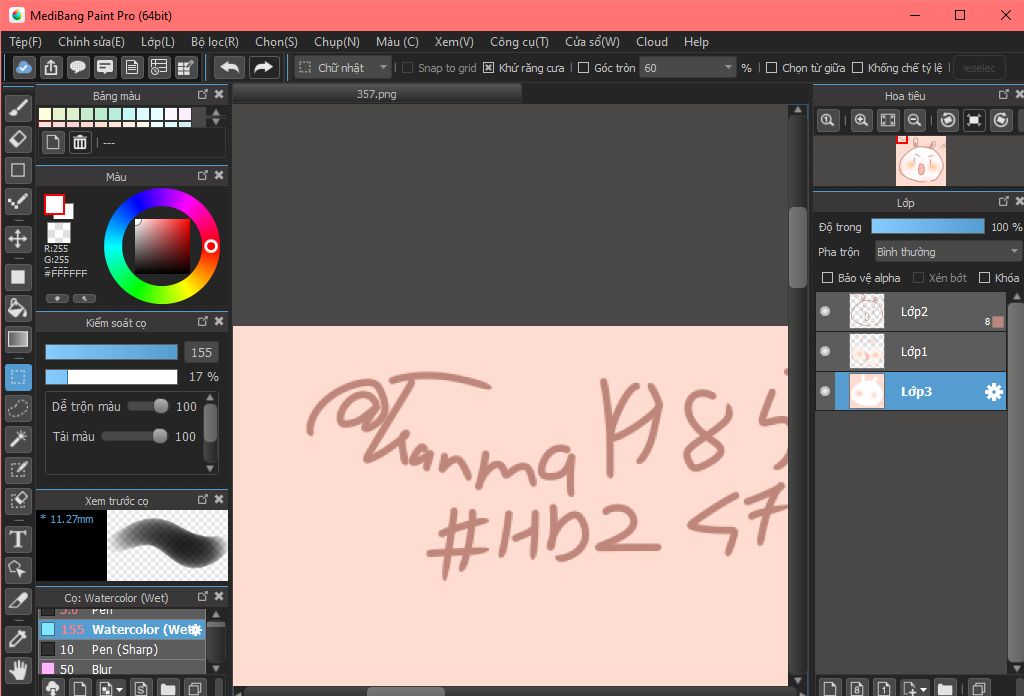Select the Magic Wand tool
1024x696 pixels.
(18, 439)
